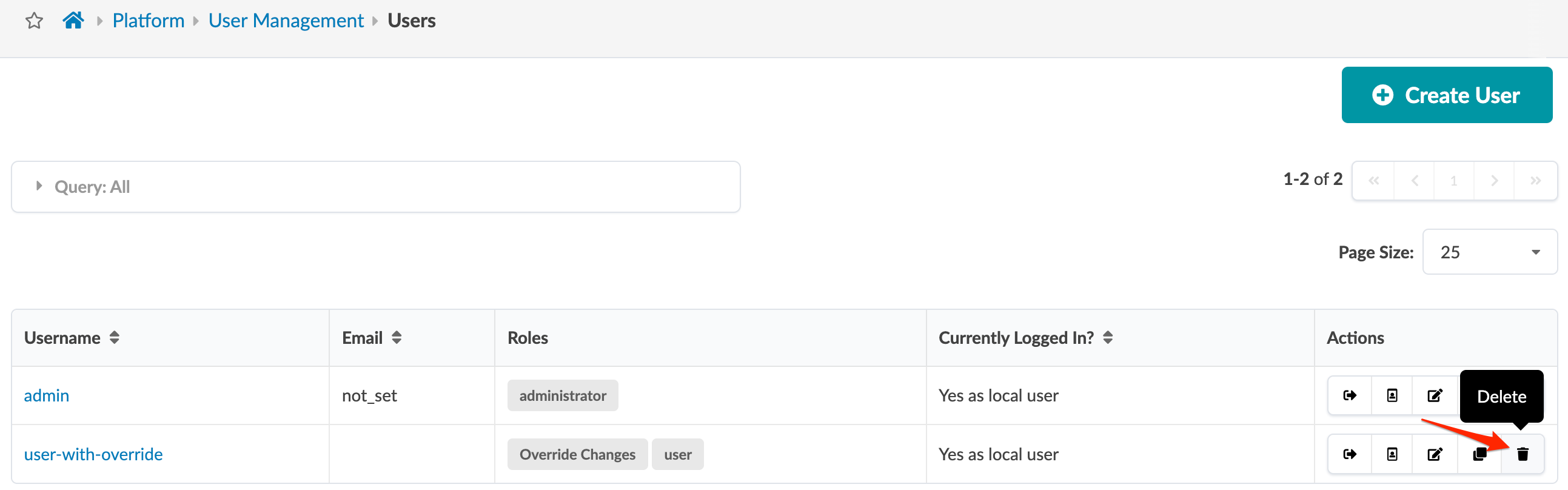
Task: Open the Page Size dropdown
Action: click(1489, 252)
